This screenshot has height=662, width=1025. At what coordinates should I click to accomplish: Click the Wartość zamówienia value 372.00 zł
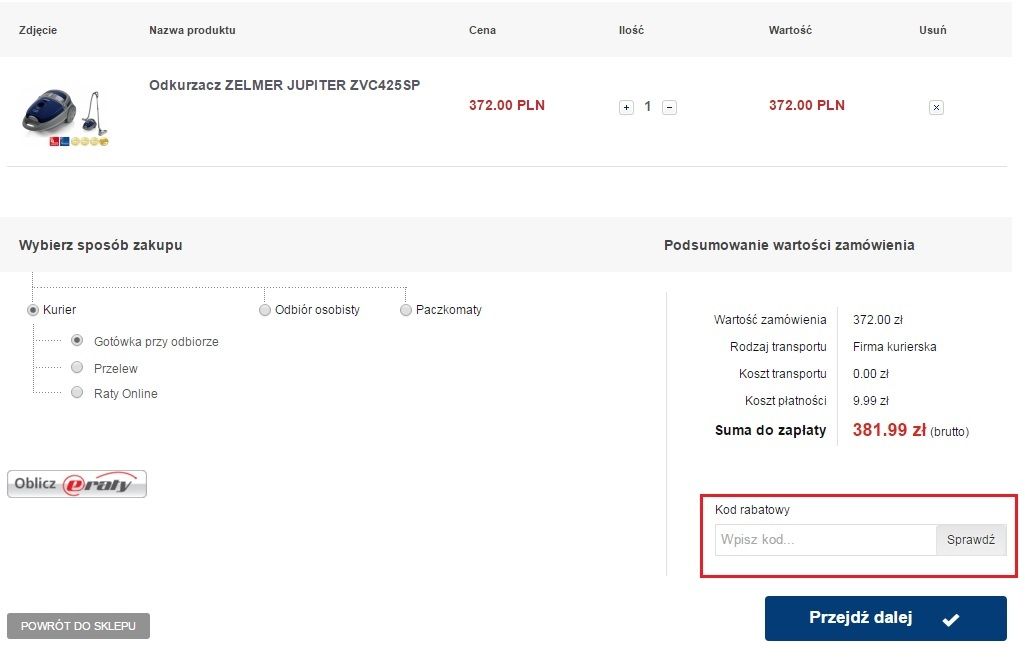(x=877, y=320)
